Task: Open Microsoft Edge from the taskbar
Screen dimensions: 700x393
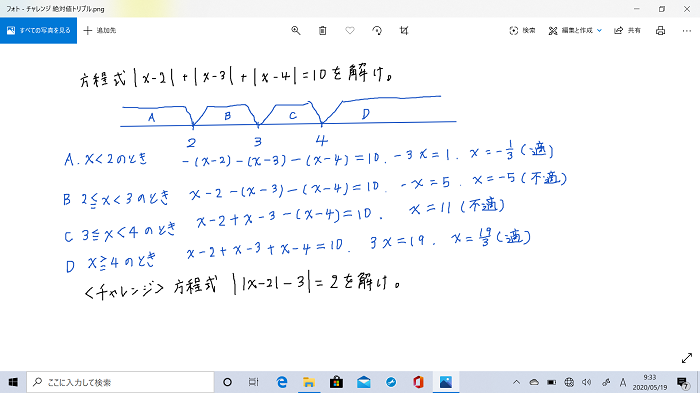Action: pos(282,382)
